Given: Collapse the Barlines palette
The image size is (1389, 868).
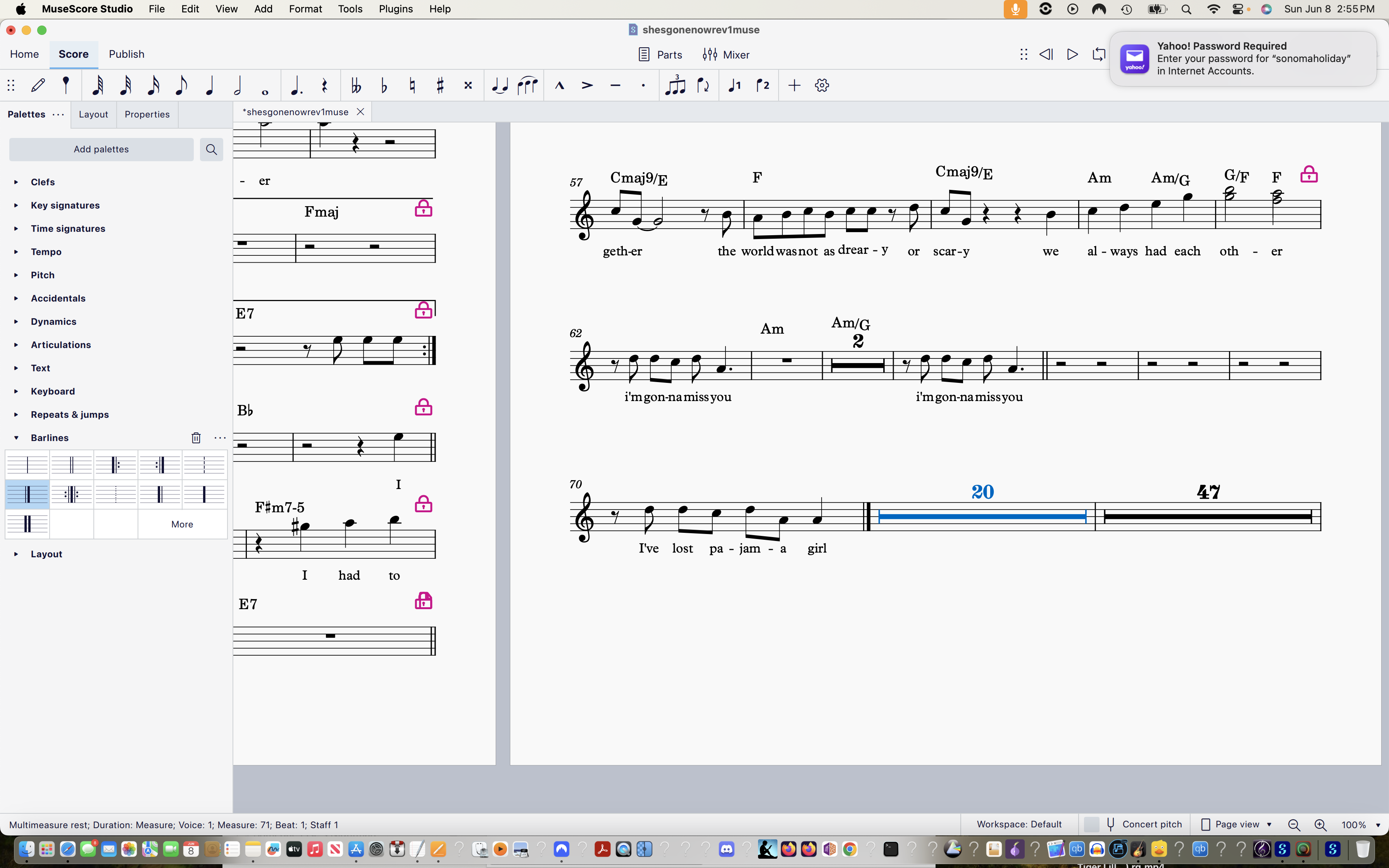Looking at the screenshot, I should point(16,438).
